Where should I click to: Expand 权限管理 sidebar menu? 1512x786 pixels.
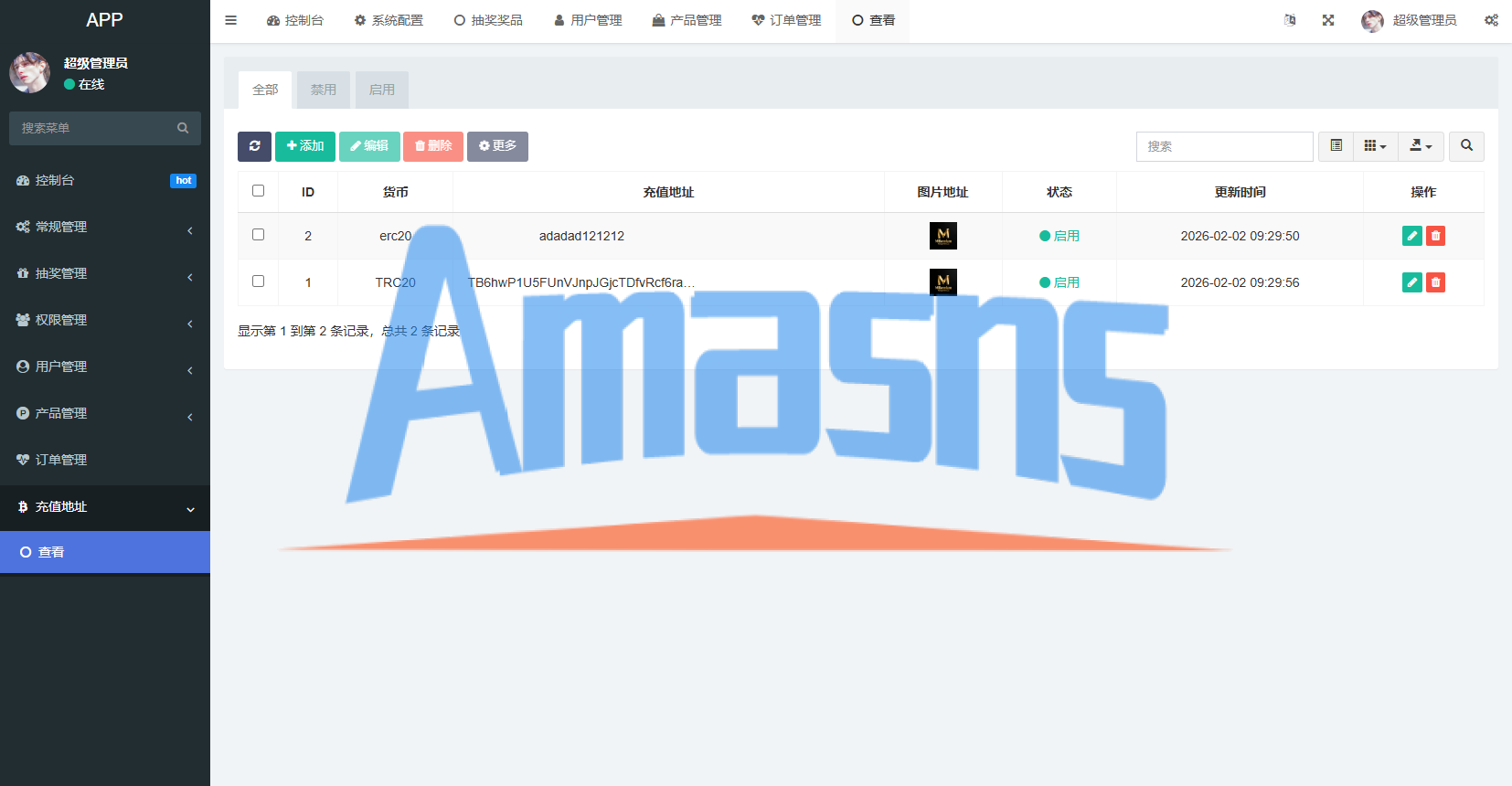(x=105, y=320)
